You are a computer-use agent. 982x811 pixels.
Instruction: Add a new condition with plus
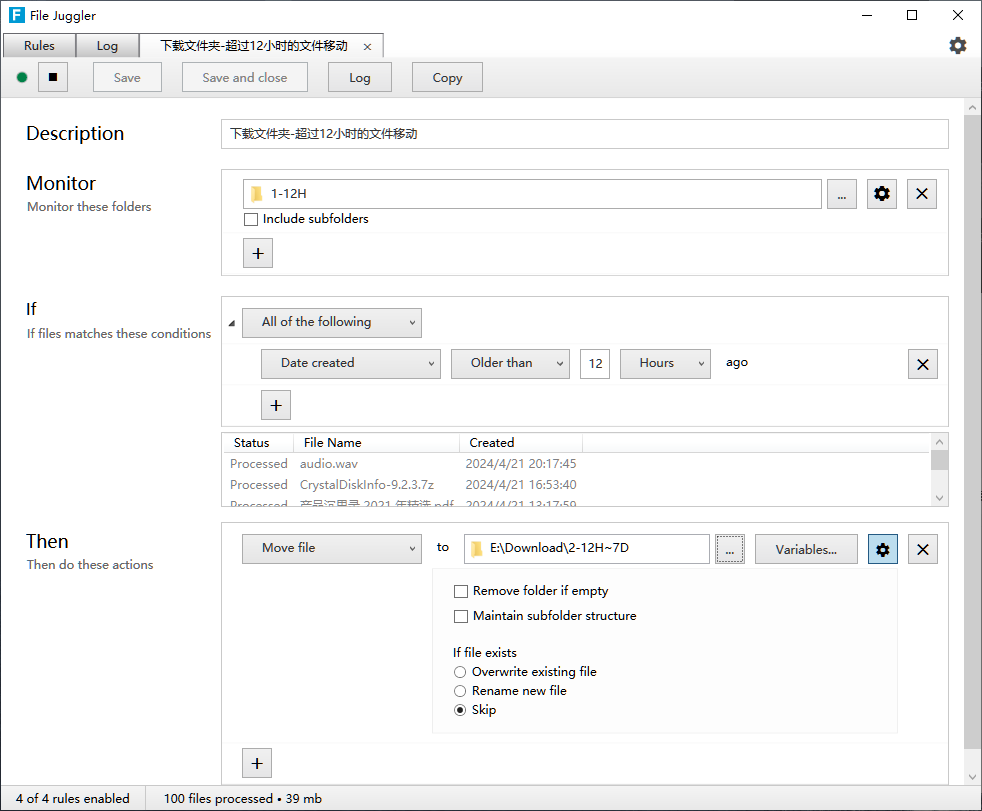click(x=276, y=405)
